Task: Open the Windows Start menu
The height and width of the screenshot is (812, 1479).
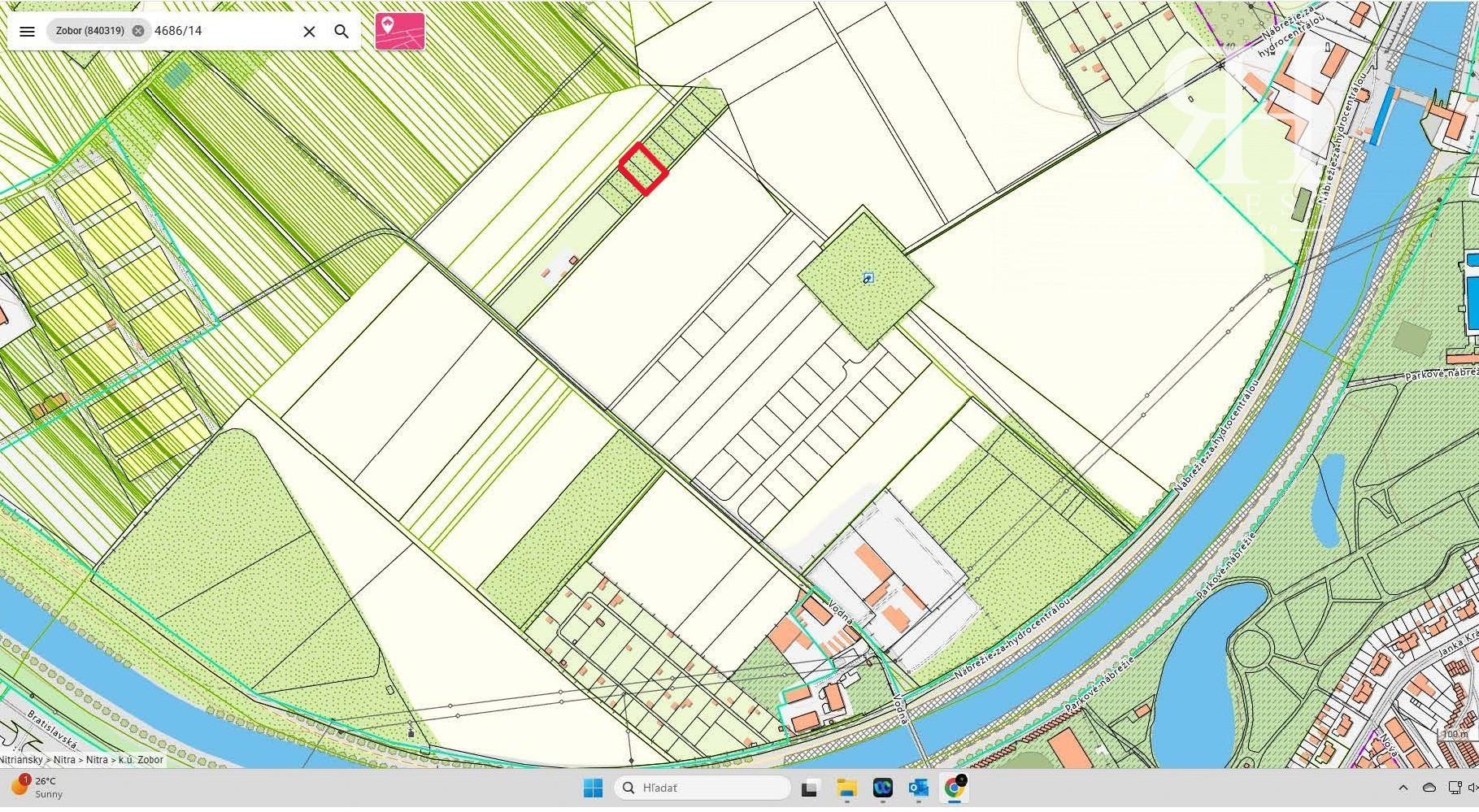Action: (593, 788)
